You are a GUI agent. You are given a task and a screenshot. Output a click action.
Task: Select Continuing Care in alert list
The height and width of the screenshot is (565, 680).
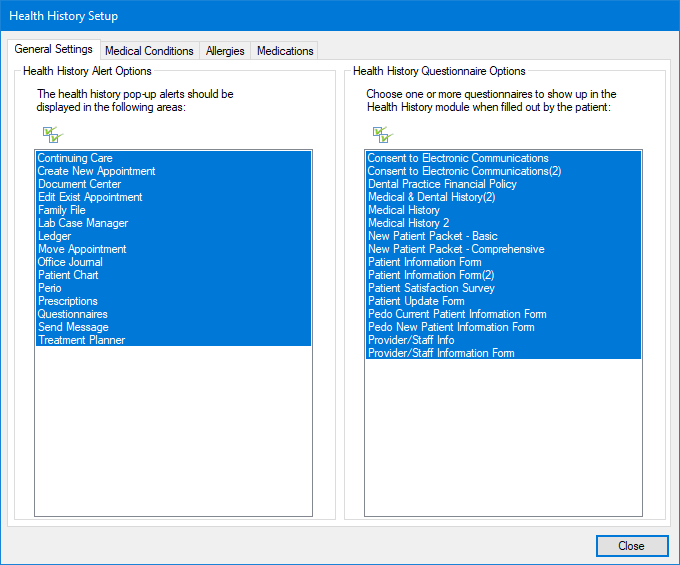[x=75, y=158]
